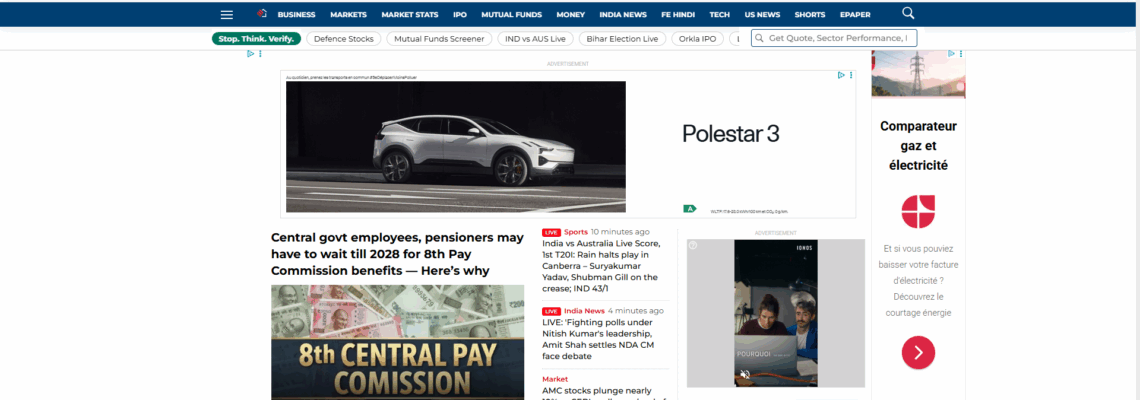Viewport: 1140px width, 400px height.
Task: Click the search magnifier in navbar
Action: point(908,13)
